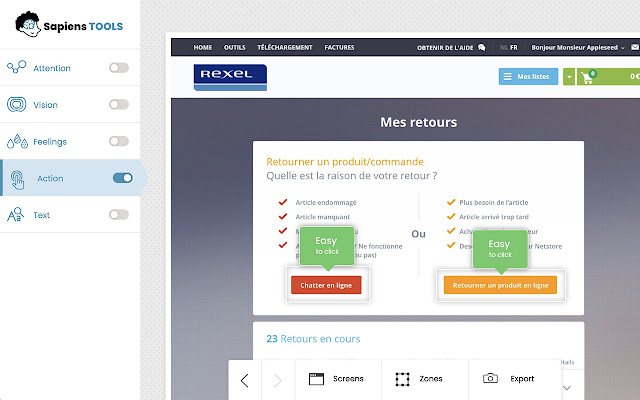Open the Mes listes button
The image size is (640, 400).
[x=528, y=77]
